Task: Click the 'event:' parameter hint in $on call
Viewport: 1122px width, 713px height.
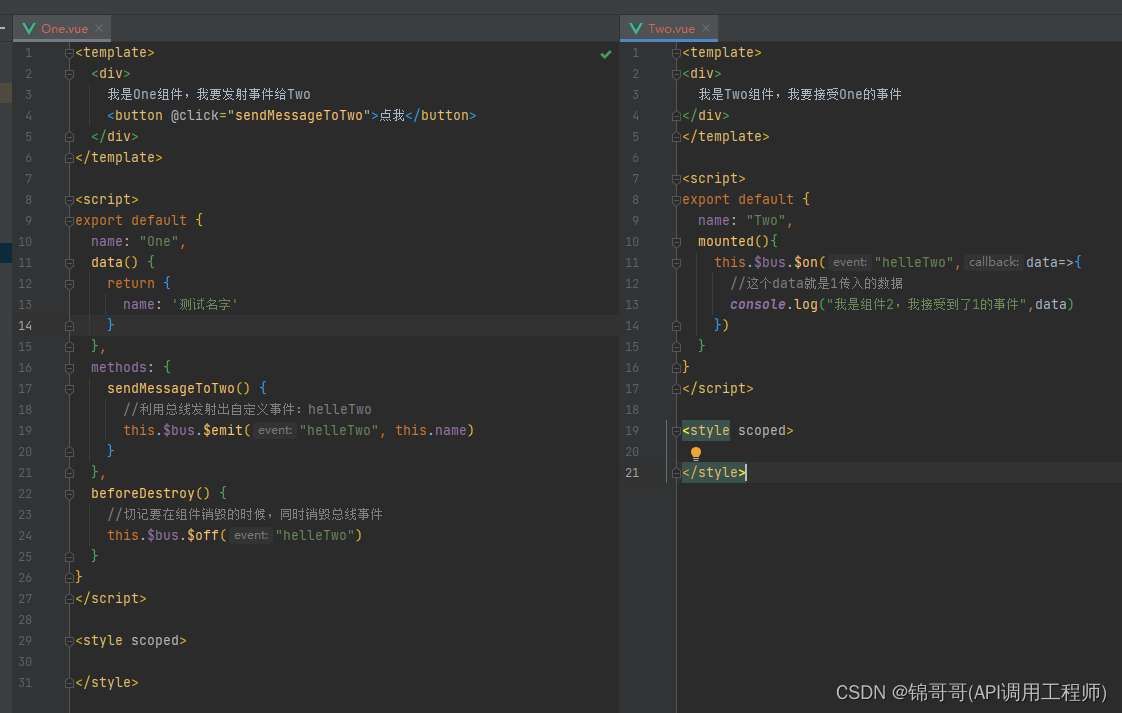Action: pos(849,262)
